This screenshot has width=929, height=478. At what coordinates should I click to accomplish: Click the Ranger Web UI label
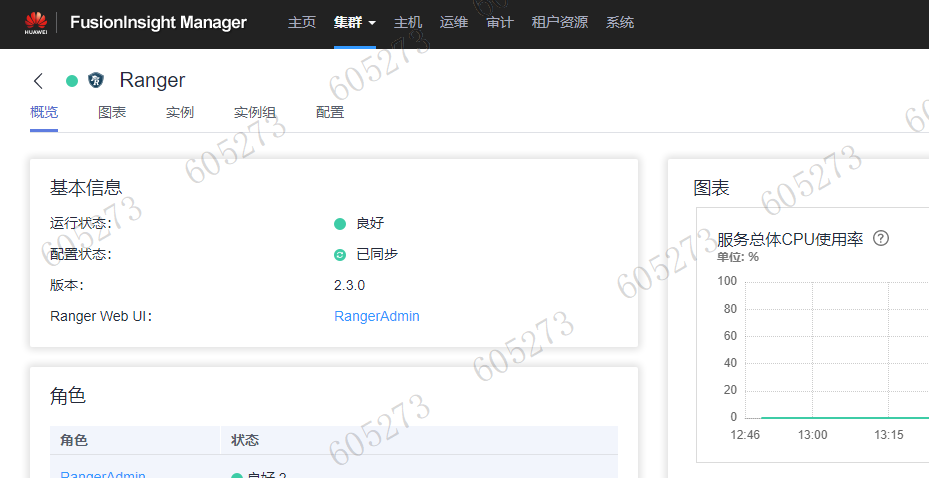click(101, 316)
